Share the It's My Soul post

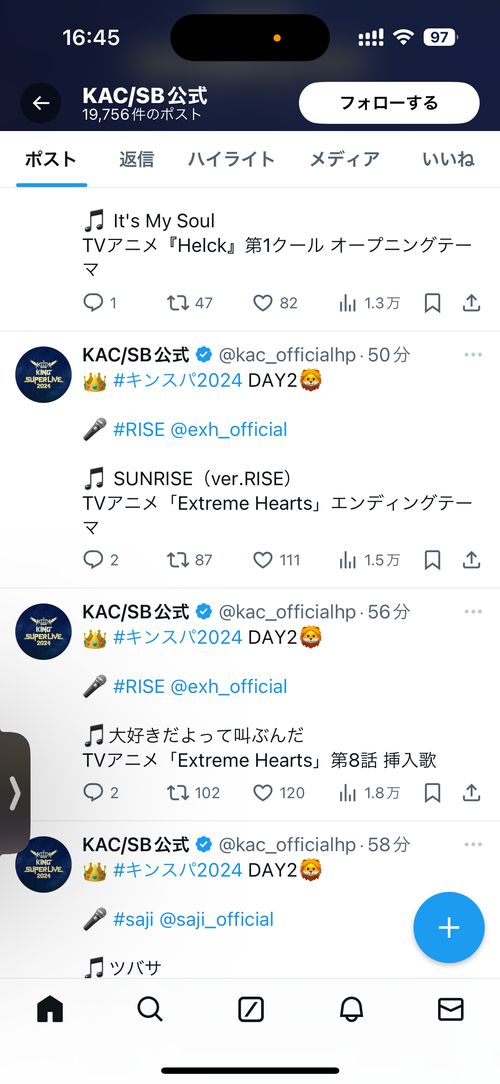(471, 303)
